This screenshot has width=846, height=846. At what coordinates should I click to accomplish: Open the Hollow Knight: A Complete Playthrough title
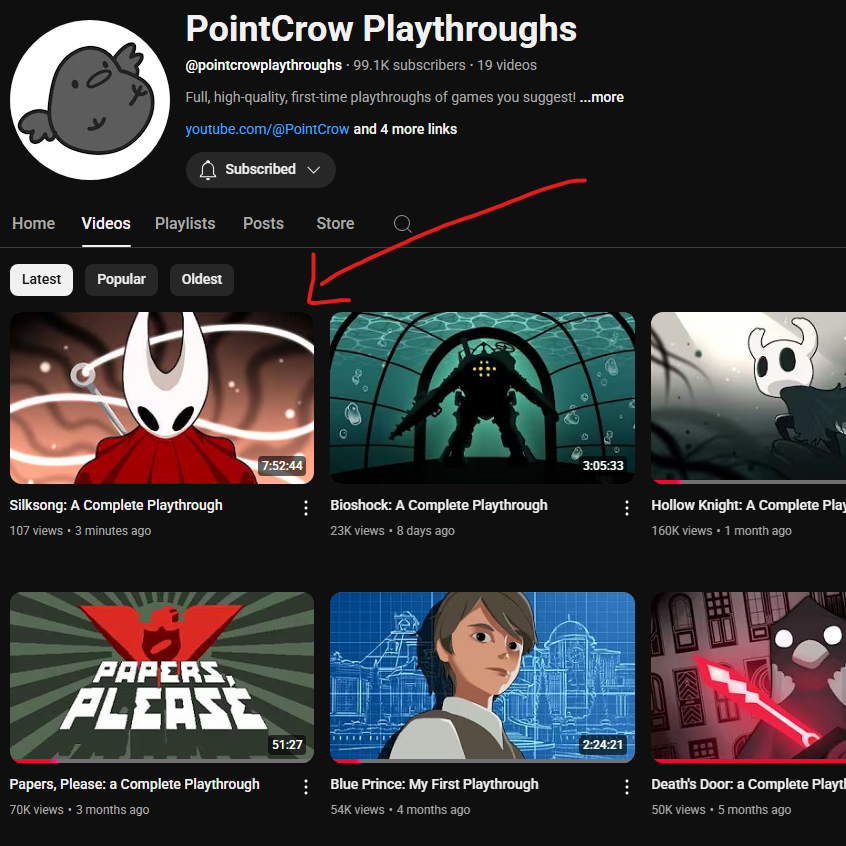tap(748, 505)
